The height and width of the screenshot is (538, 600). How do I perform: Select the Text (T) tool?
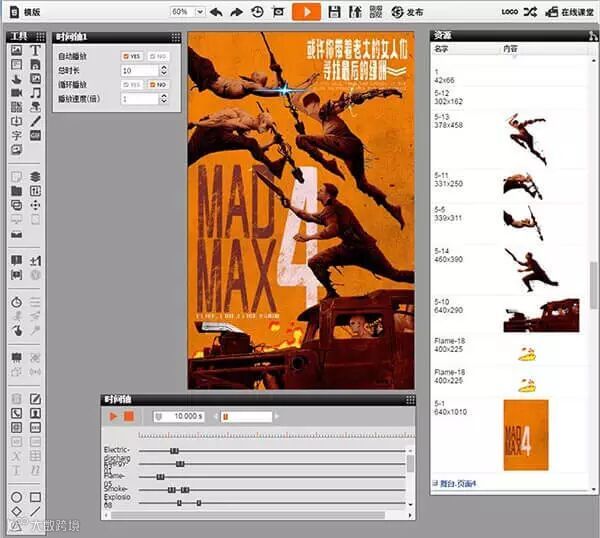pyautogui.click(x=35, y=50)
